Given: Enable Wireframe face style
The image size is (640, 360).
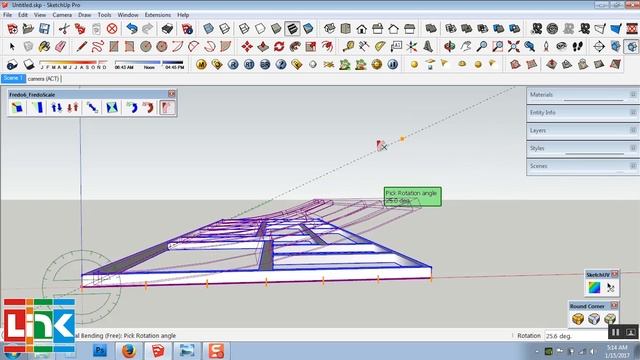Looking at the screenshot, I should click(x=244, y=29).
